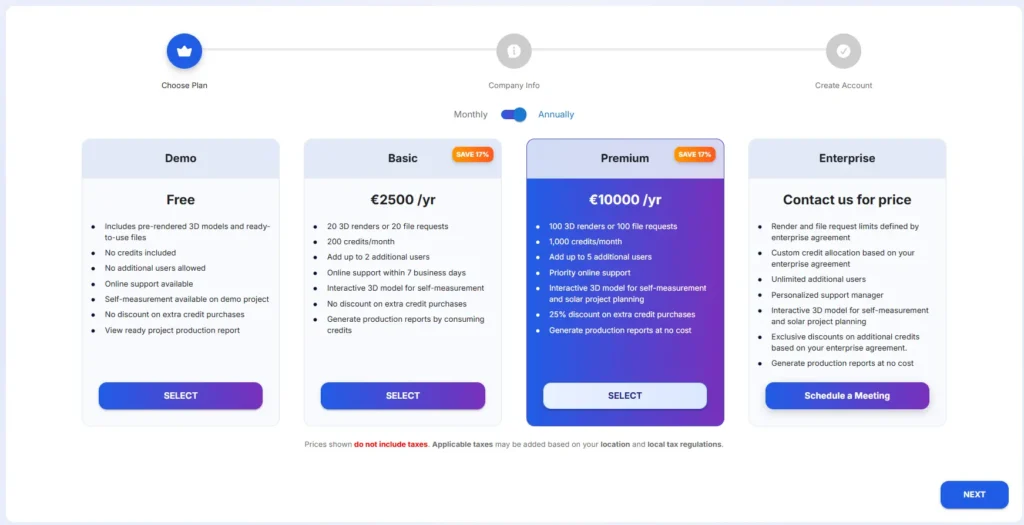The height and width of the screenshot is (525, 1024).
Task: Click the 'do not include taxes' notice
Action: pos(391,444)
